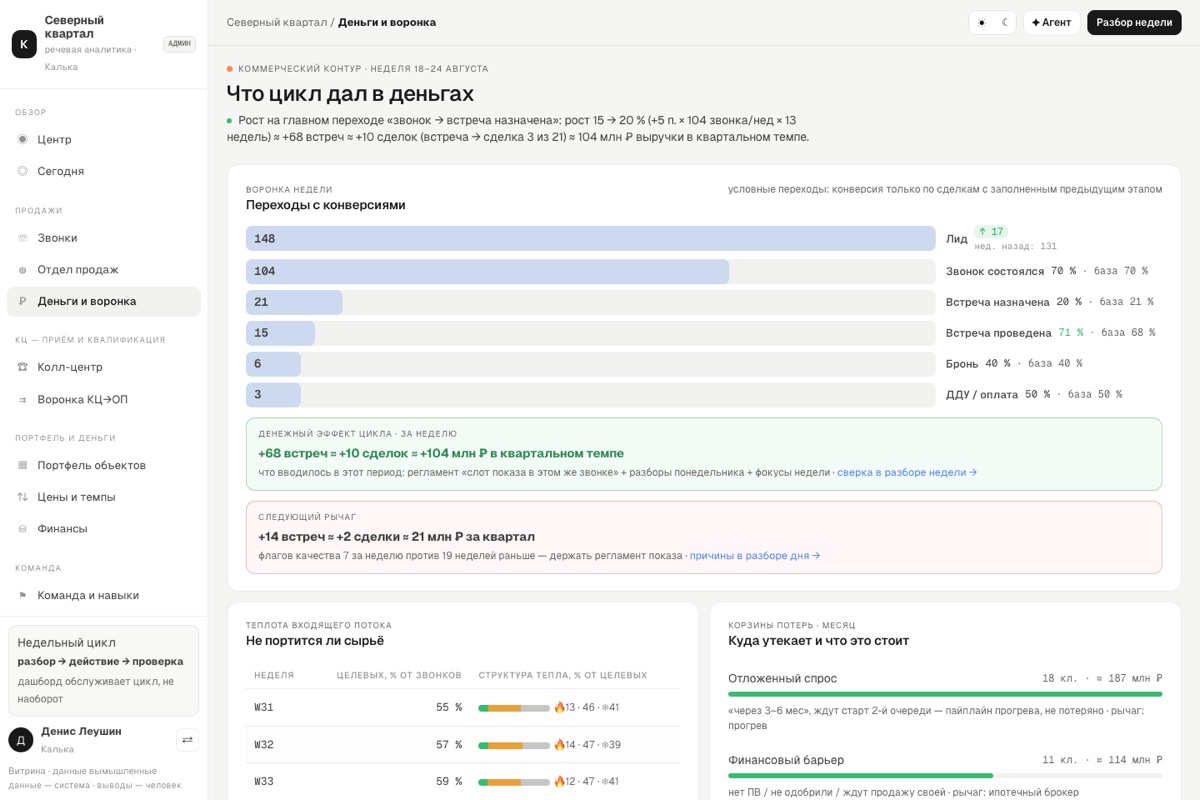Click the grid icon beside Портфель объектов

click(x=23, y=465)
